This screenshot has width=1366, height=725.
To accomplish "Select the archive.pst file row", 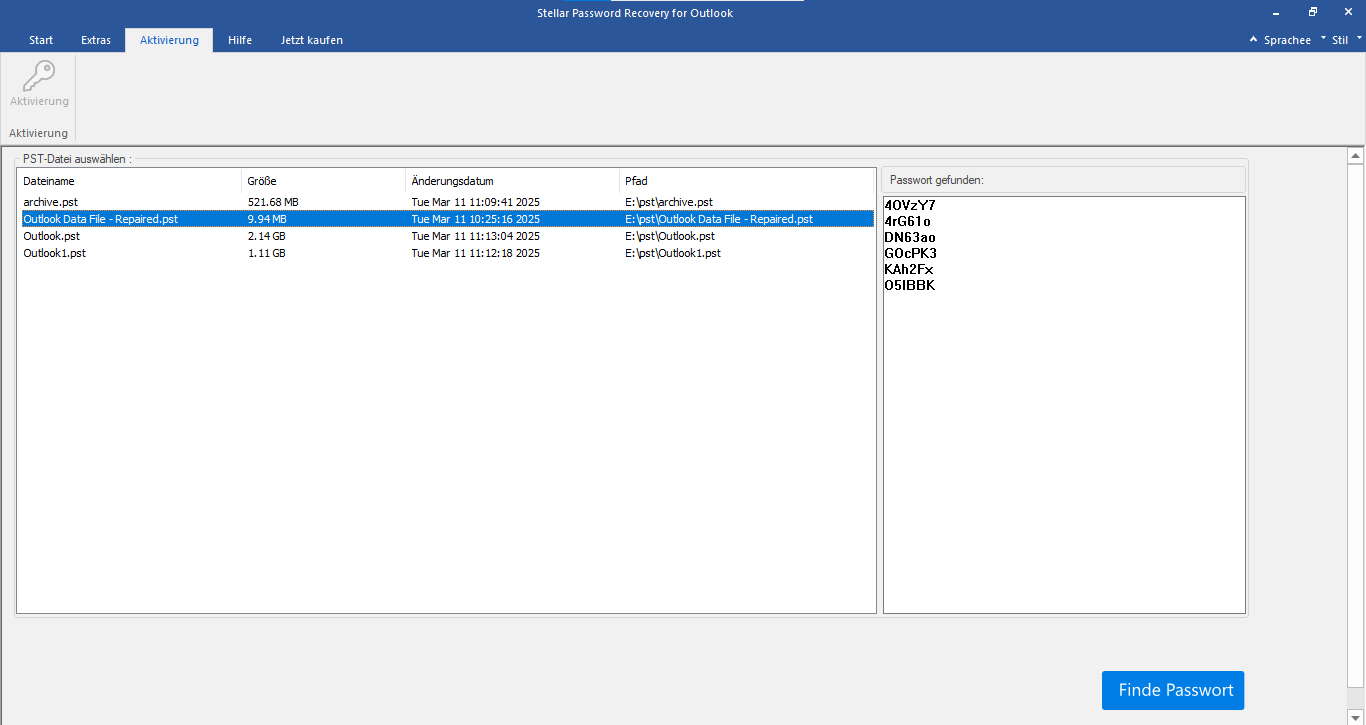I will point(446,202).
